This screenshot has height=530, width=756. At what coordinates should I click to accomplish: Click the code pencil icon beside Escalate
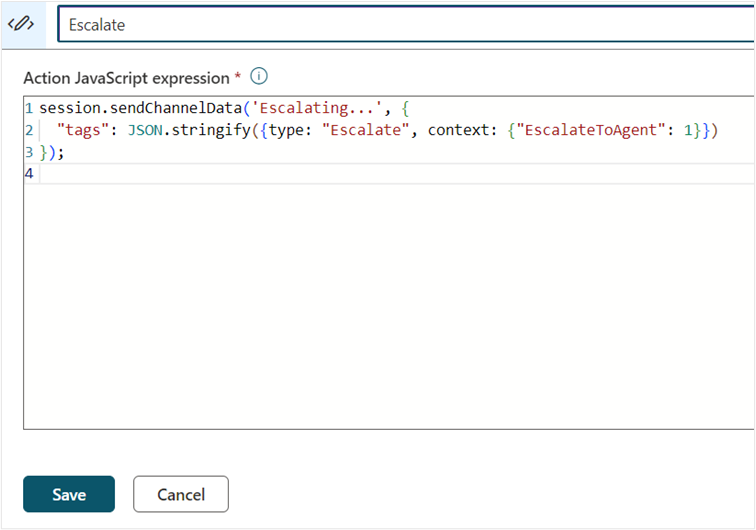pyautogui.click(x=21, y=24)
